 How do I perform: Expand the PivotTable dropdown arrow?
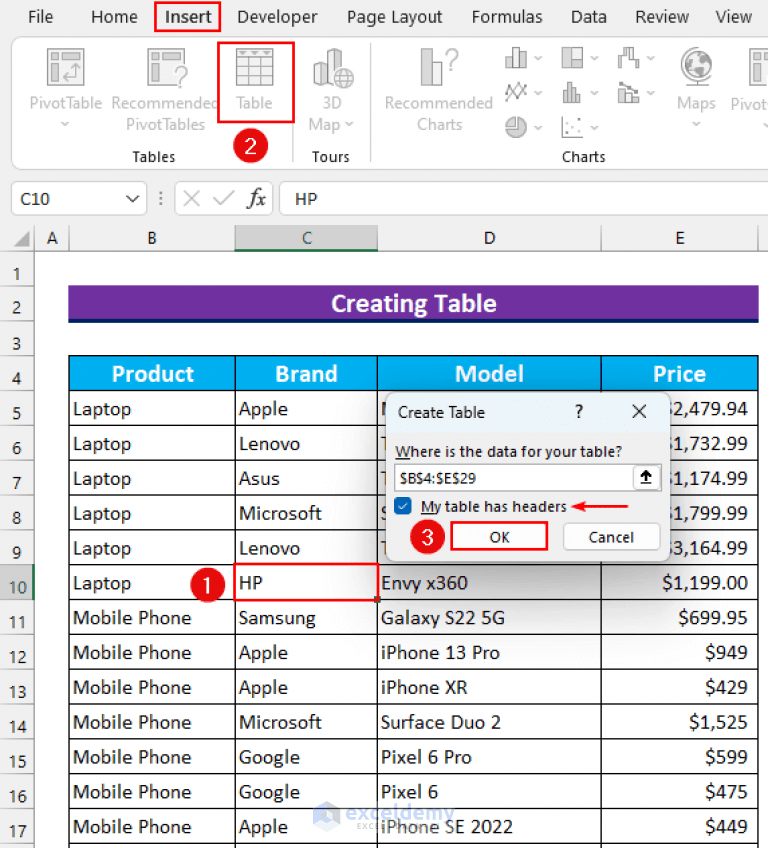(x=65, y=124)
